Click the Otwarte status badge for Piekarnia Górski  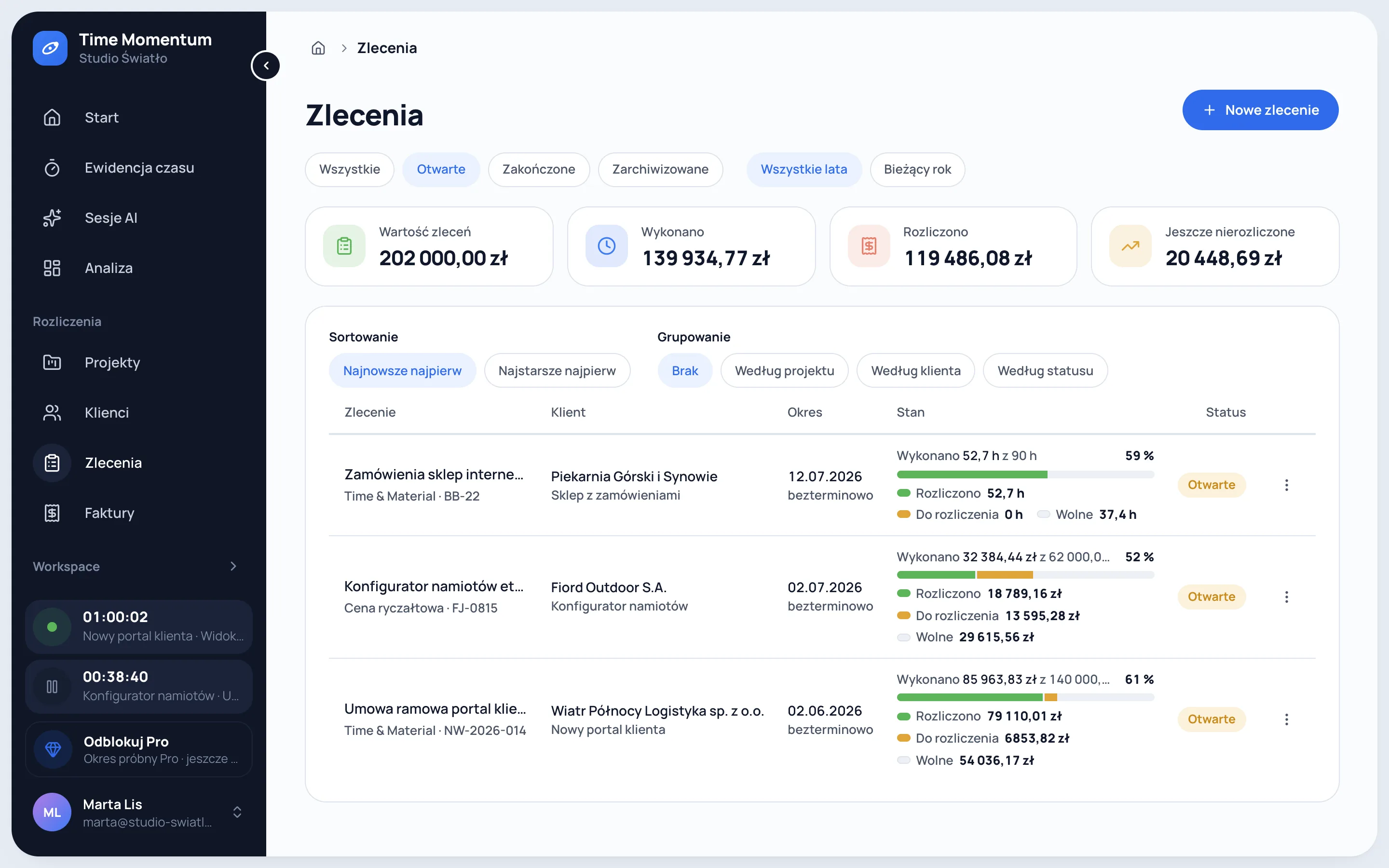pos(1211,485)
